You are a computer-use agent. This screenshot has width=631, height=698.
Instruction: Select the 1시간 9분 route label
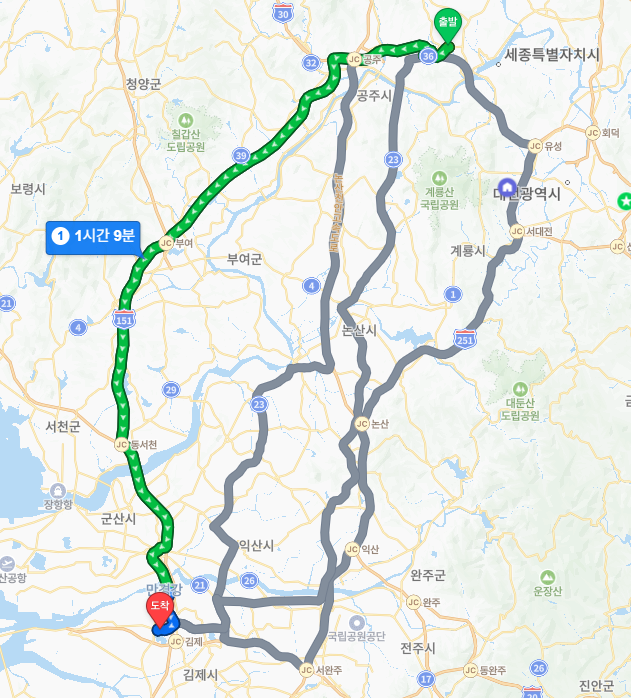94,238
